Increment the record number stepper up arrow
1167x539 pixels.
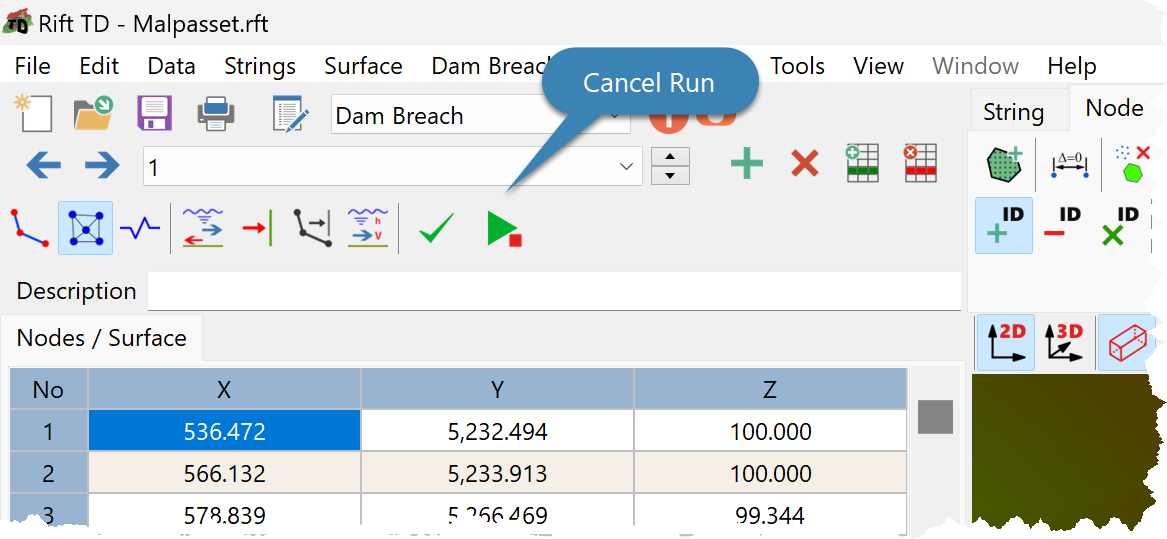pyautogui.click(x=670, y=156)
